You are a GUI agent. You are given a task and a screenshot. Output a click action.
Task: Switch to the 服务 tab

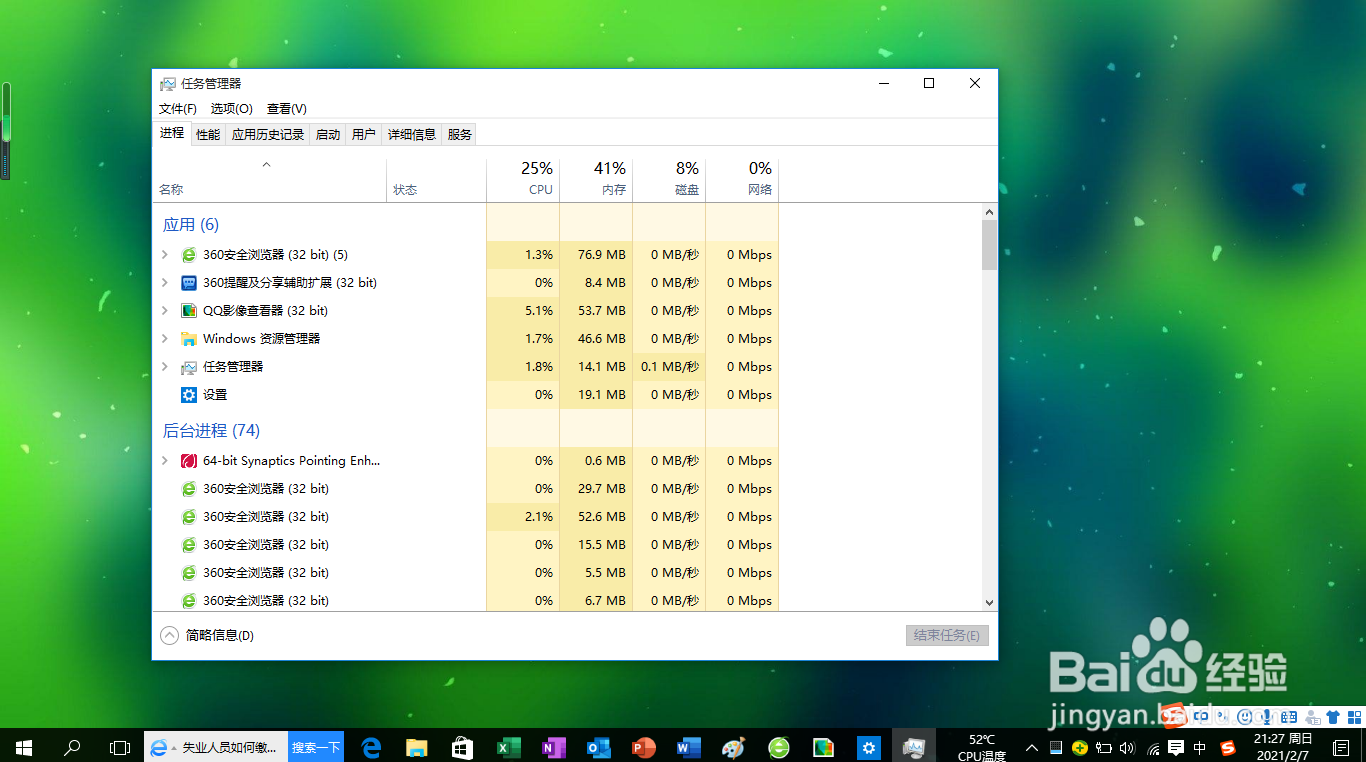(x=460, y=135)
